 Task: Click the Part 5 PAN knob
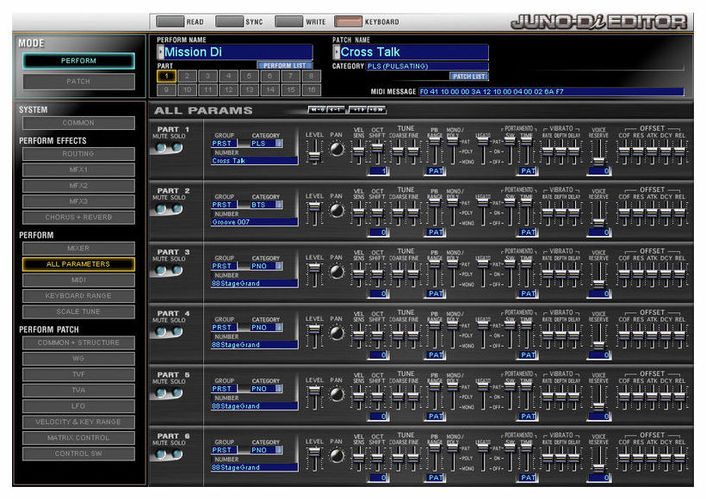(336, 394)
